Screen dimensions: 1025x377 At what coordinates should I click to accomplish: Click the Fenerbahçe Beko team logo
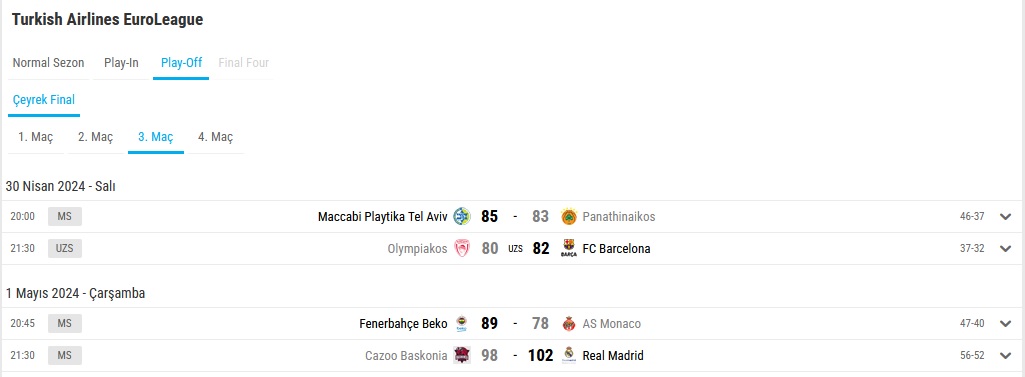point(462,323)
